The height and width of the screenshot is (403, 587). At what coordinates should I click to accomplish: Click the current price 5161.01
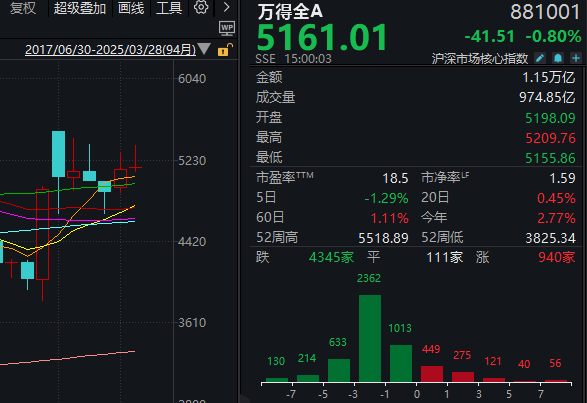click(322, 37)
